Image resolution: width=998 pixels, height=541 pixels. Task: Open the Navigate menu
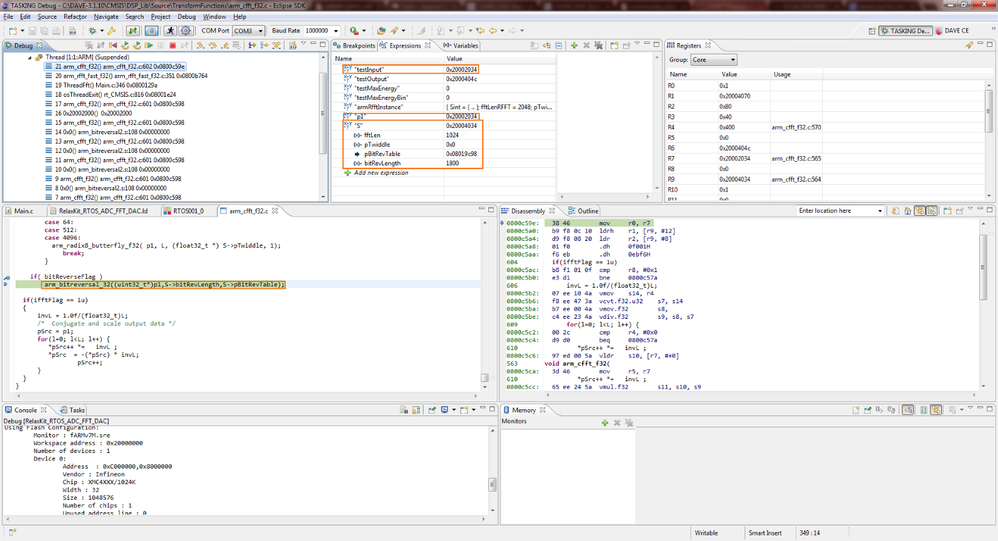click(106, 17)
